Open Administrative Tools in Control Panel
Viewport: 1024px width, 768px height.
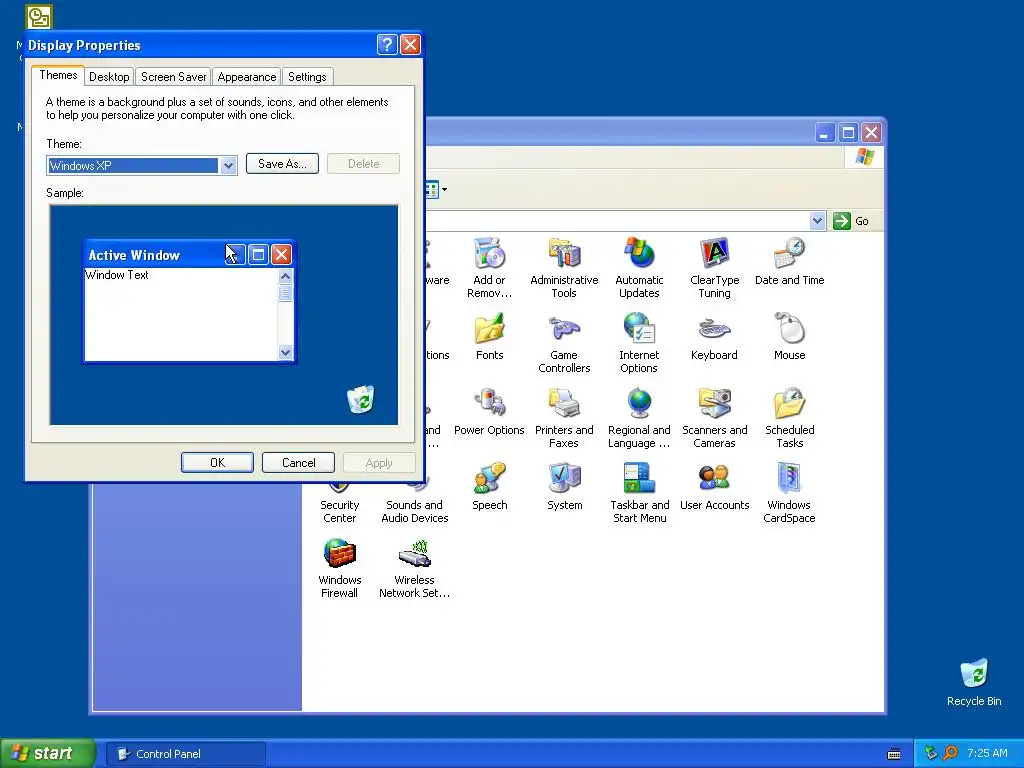click(x=564, y=268)
